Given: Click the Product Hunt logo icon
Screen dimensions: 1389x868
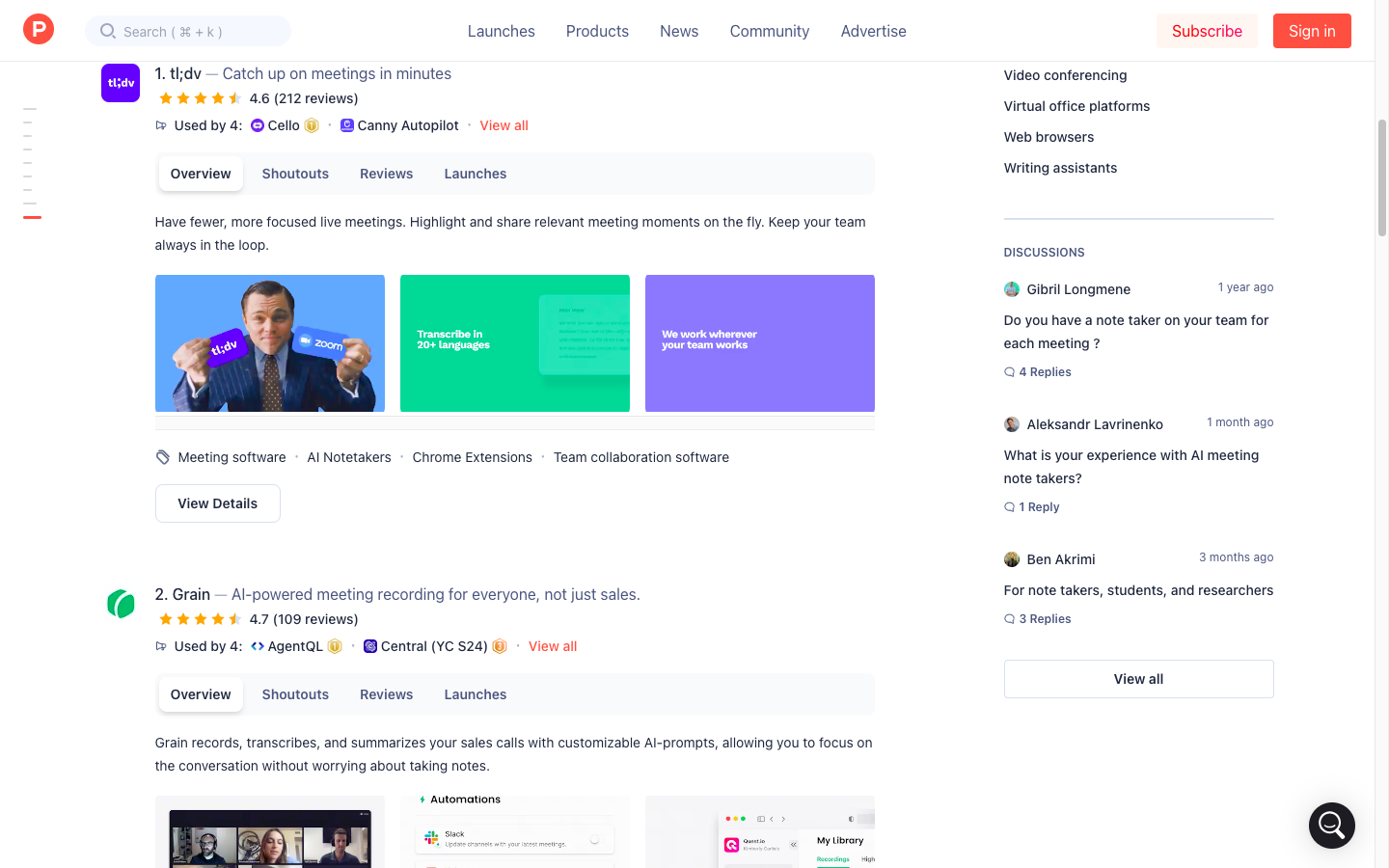Looking at the screenshot, I should click(x=39, y=30).
